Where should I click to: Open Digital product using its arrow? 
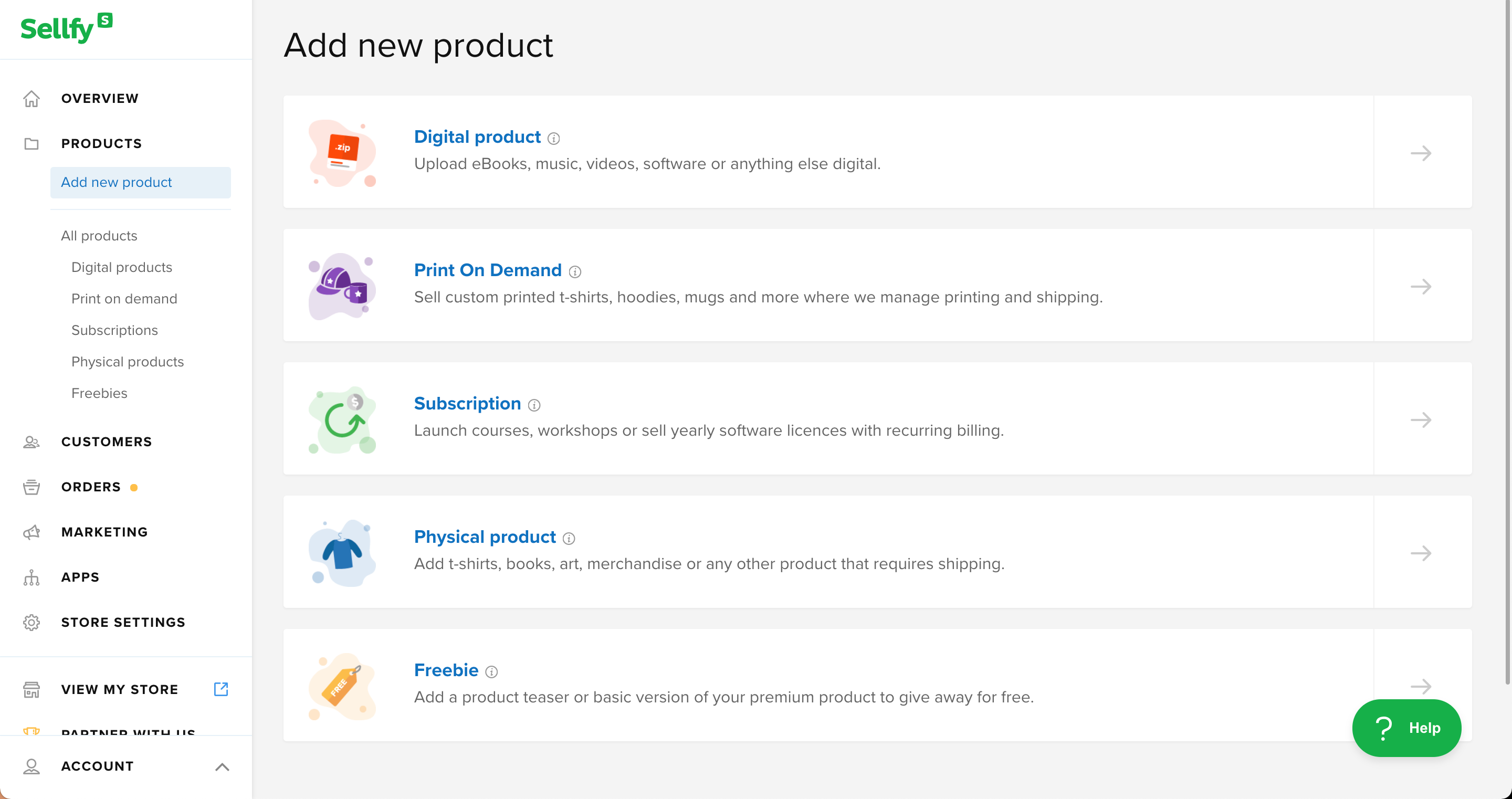(1421, 153)
